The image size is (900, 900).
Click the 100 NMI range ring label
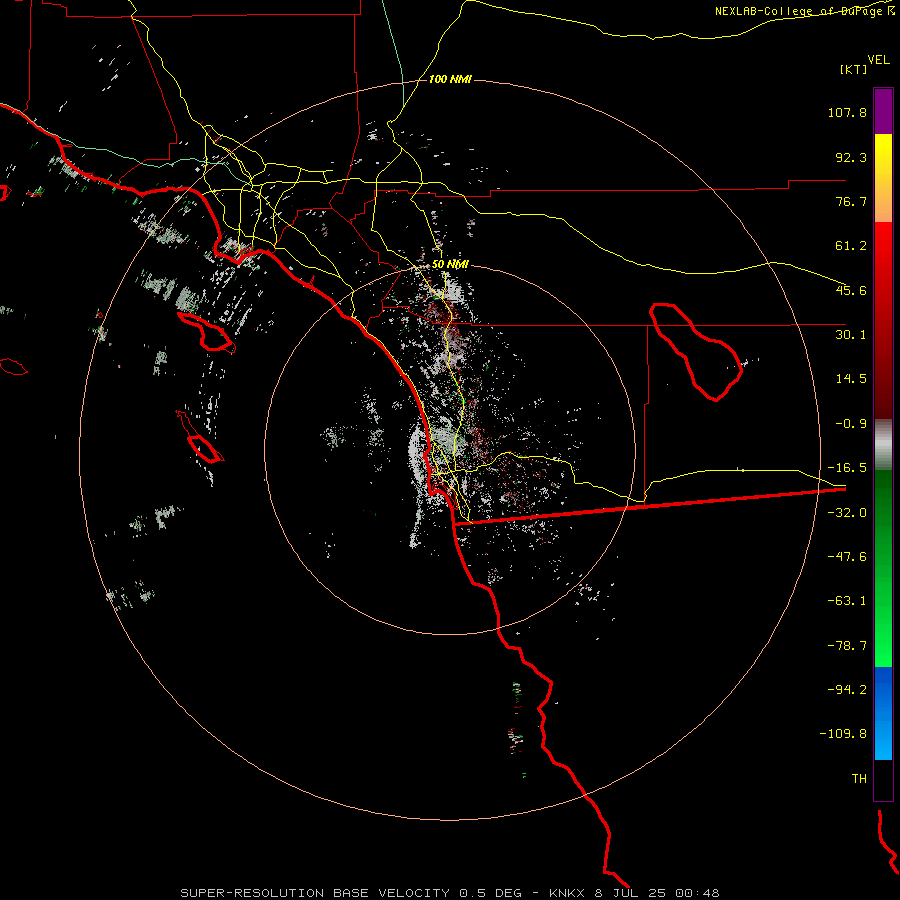pos(450,79)
